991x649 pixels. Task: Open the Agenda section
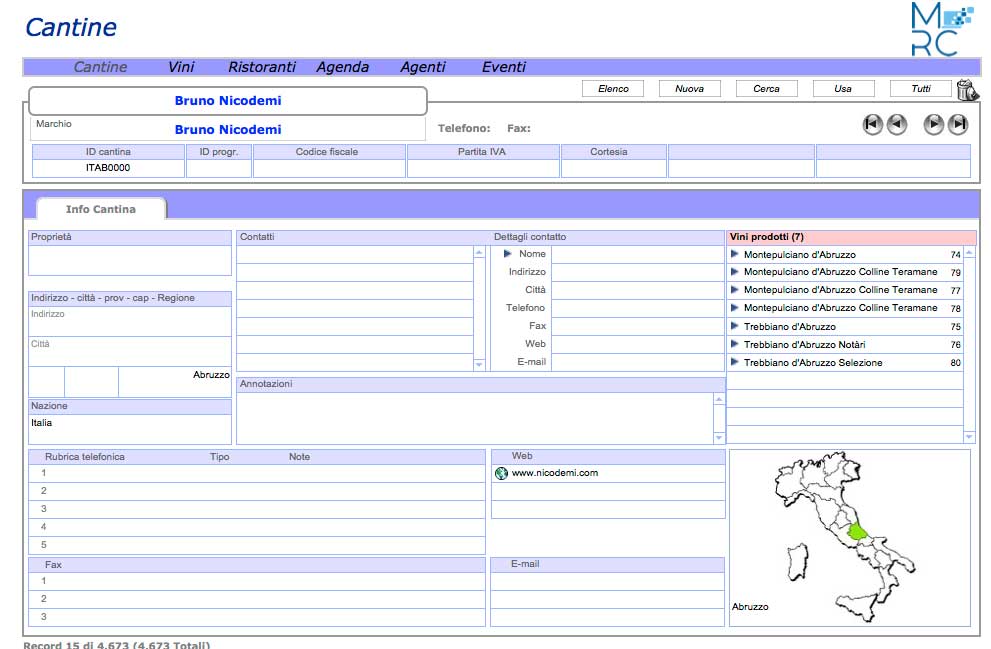[x=343, y=67]
